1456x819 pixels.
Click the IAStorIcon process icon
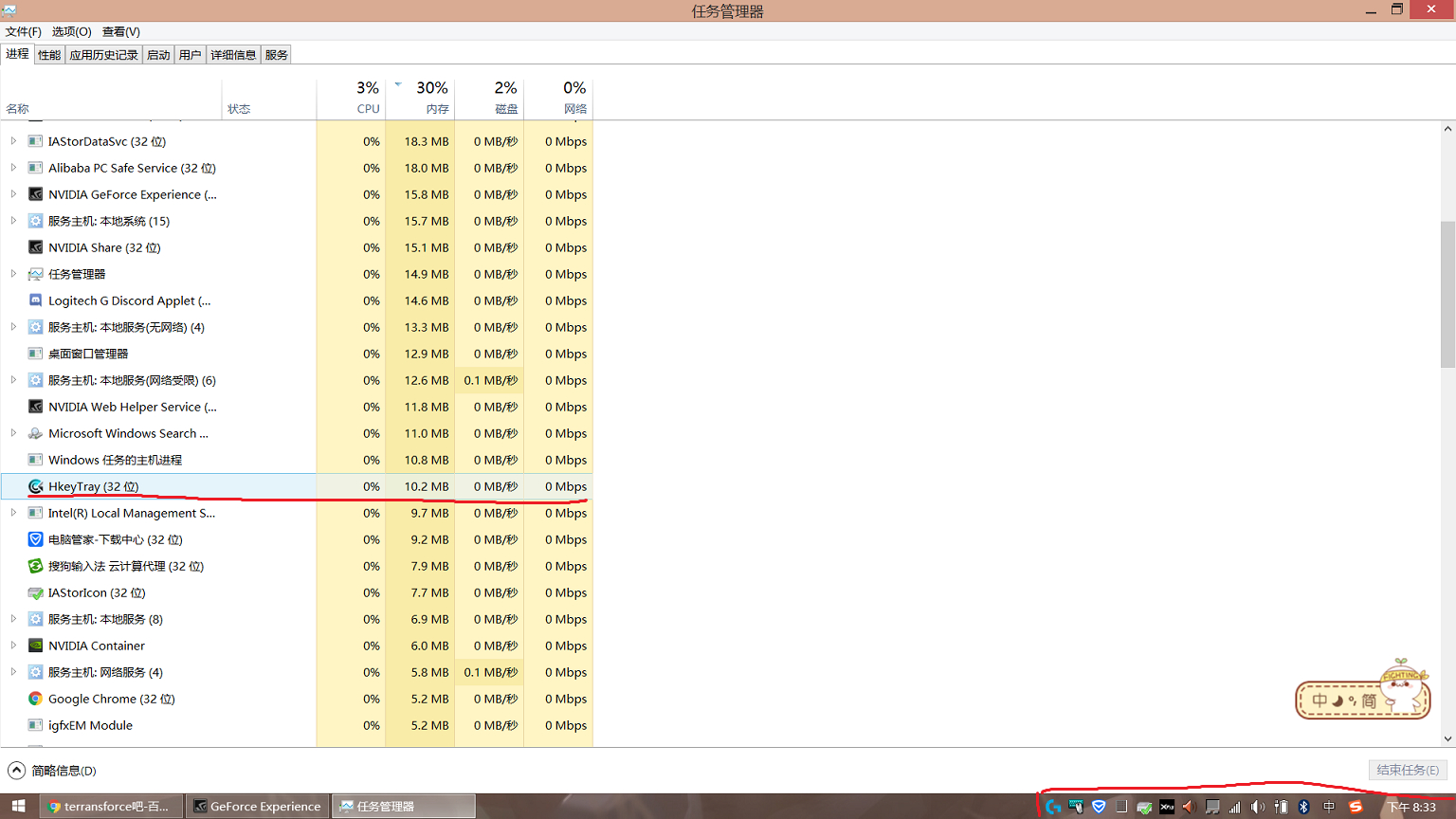(x=35, y=592)
